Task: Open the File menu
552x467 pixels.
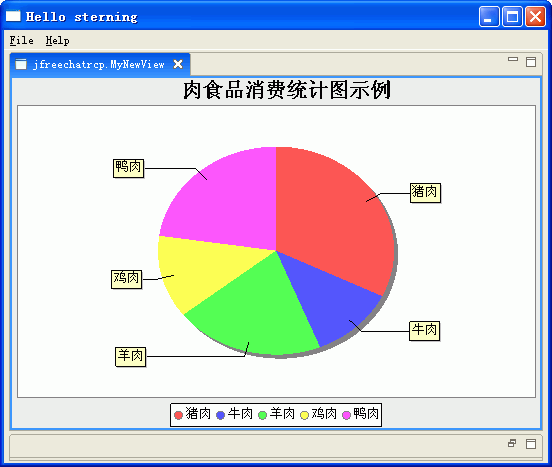Action: point(21,41)
